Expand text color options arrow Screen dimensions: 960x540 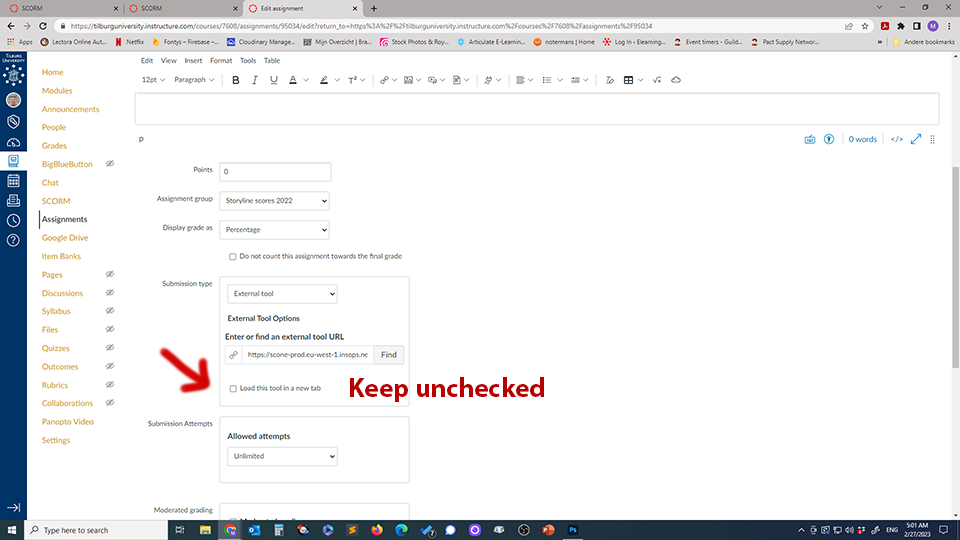[x=306, y=80]
